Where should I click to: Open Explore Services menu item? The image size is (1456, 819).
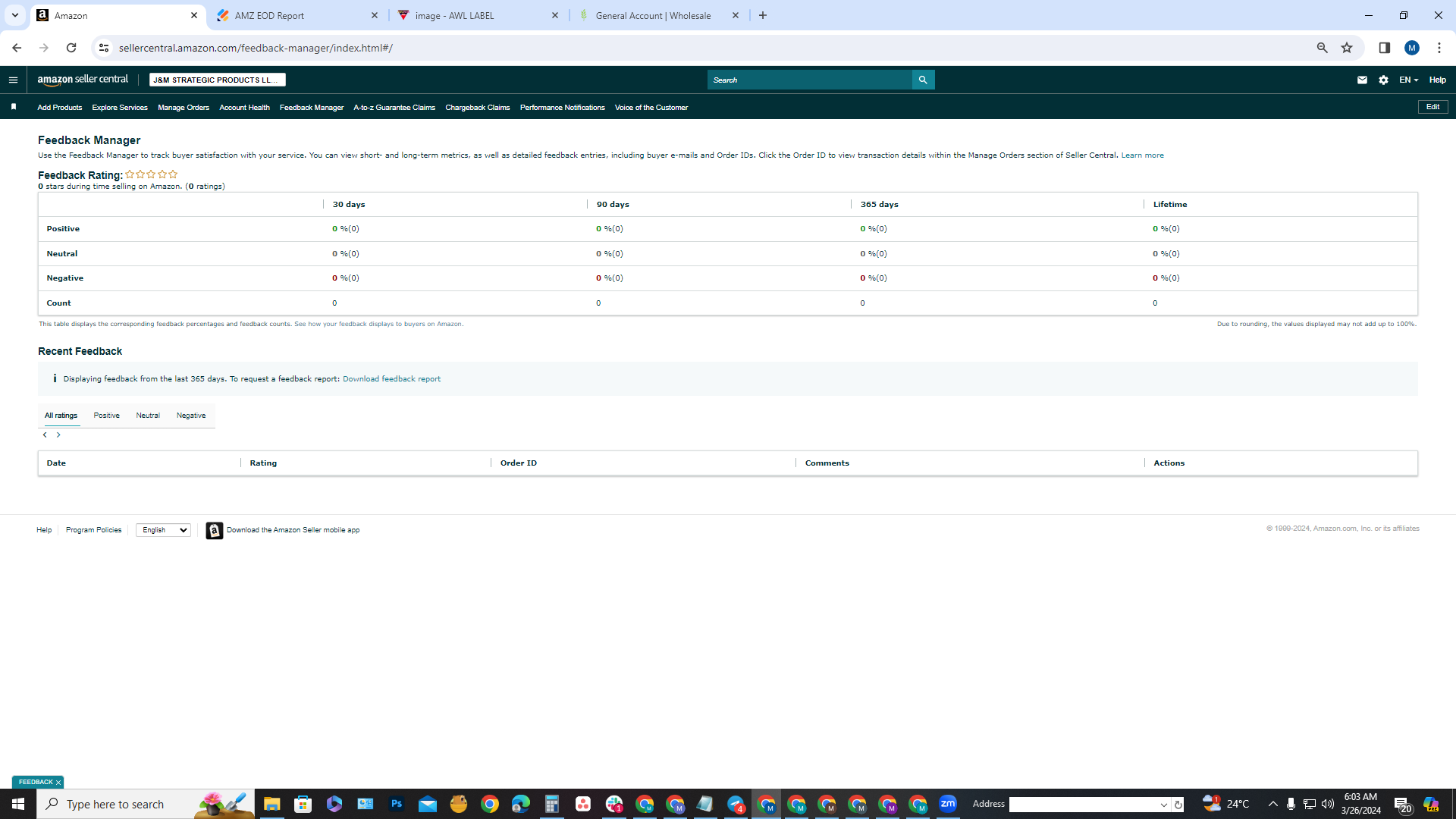click(120, 108)
